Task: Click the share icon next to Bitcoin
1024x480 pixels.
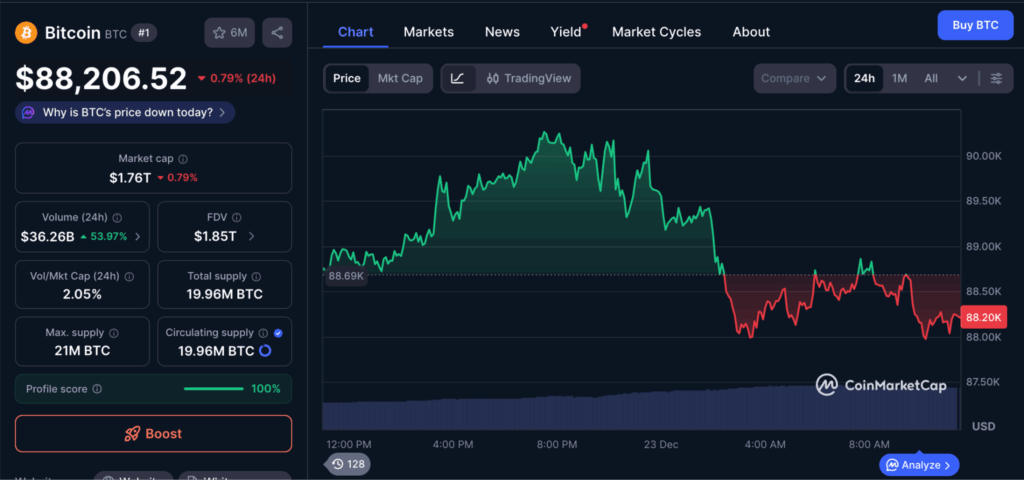Action: pos(277,33)
